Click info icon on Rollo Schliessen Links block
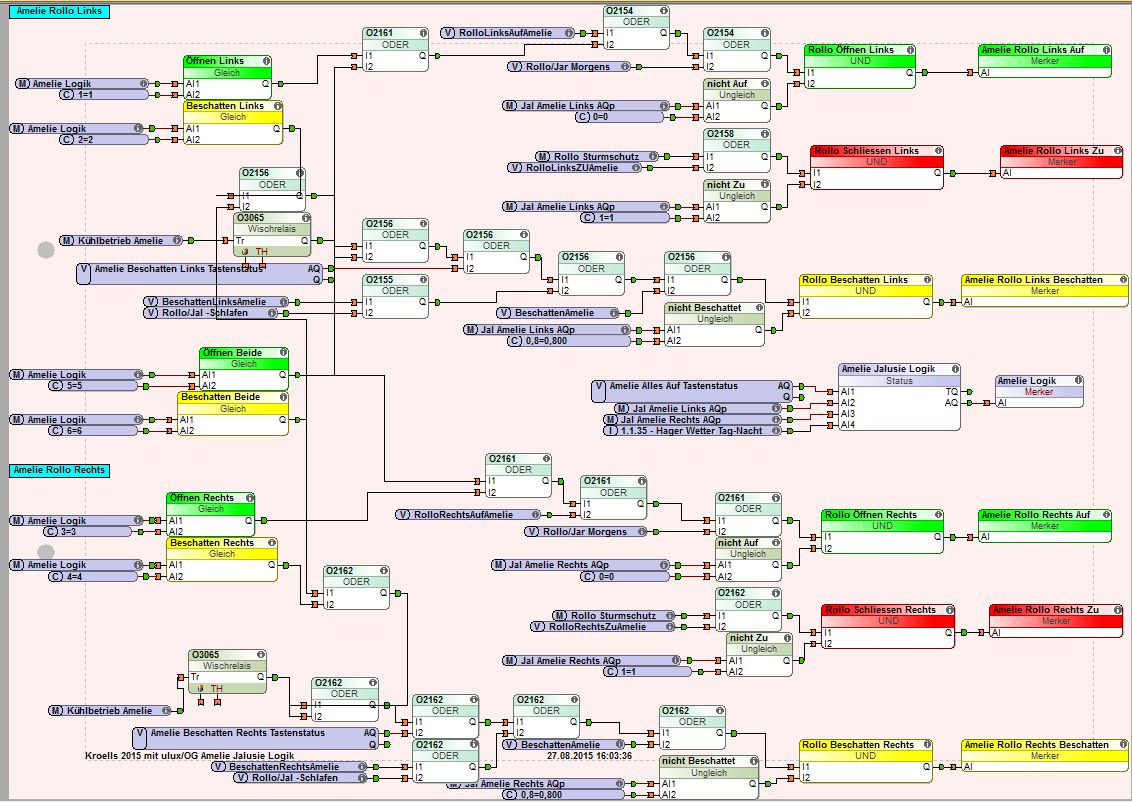Image resolution: width=1132 pixels, height=802 pixels. click(x=938, y=151)
